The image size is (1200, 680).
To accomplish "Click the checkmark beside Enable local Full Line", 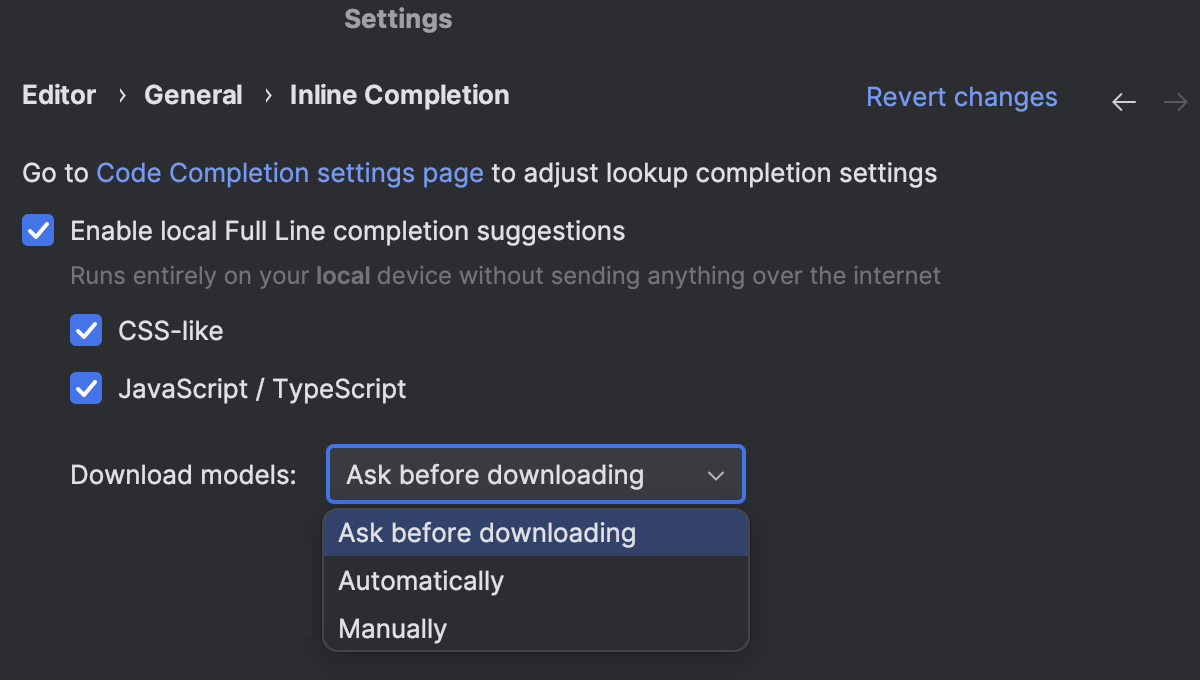I will coord(37,230).
